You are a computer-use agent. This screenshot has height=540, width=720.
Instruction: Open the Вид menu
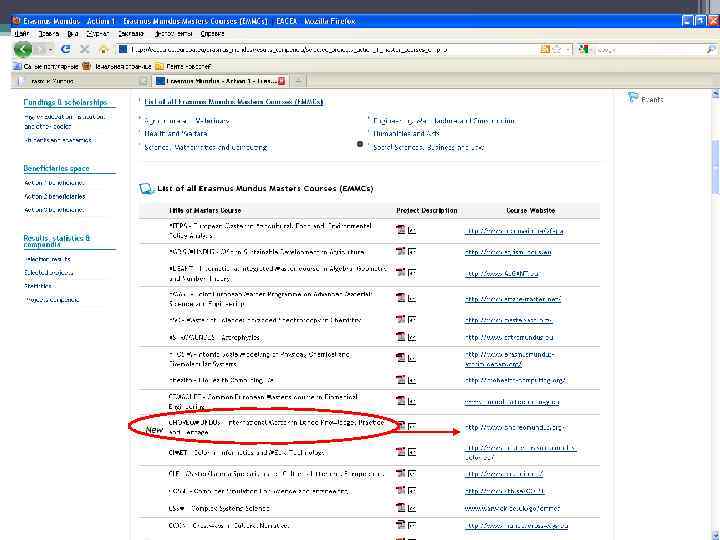click(x=72, y=34)
